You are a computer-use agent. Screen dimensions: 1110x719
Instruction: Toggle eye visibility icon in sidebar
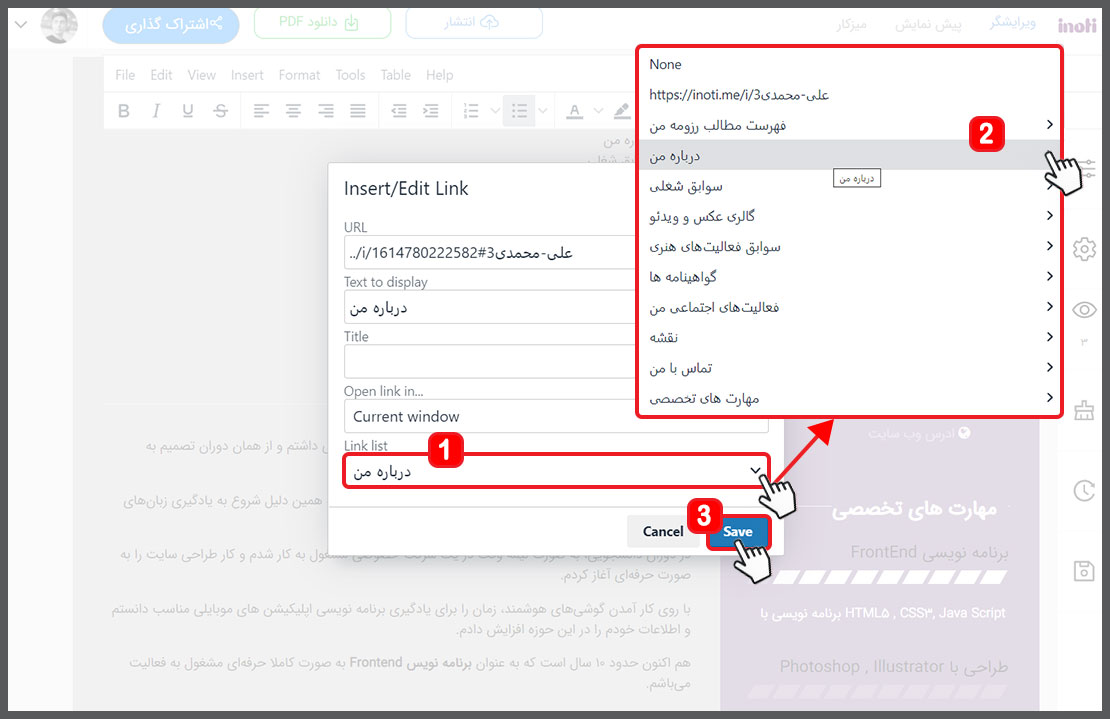point(1084,310)
